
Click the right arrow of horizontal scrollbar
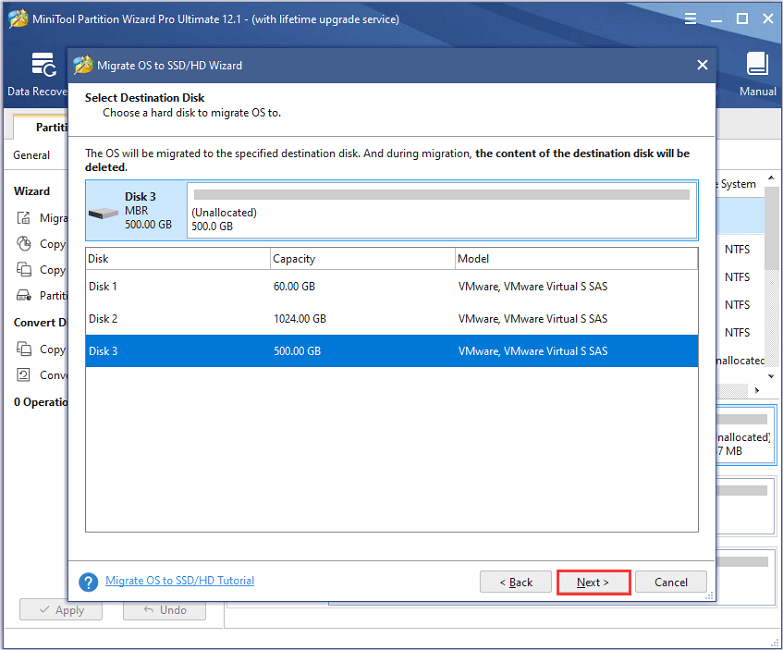tap(757, 390)
